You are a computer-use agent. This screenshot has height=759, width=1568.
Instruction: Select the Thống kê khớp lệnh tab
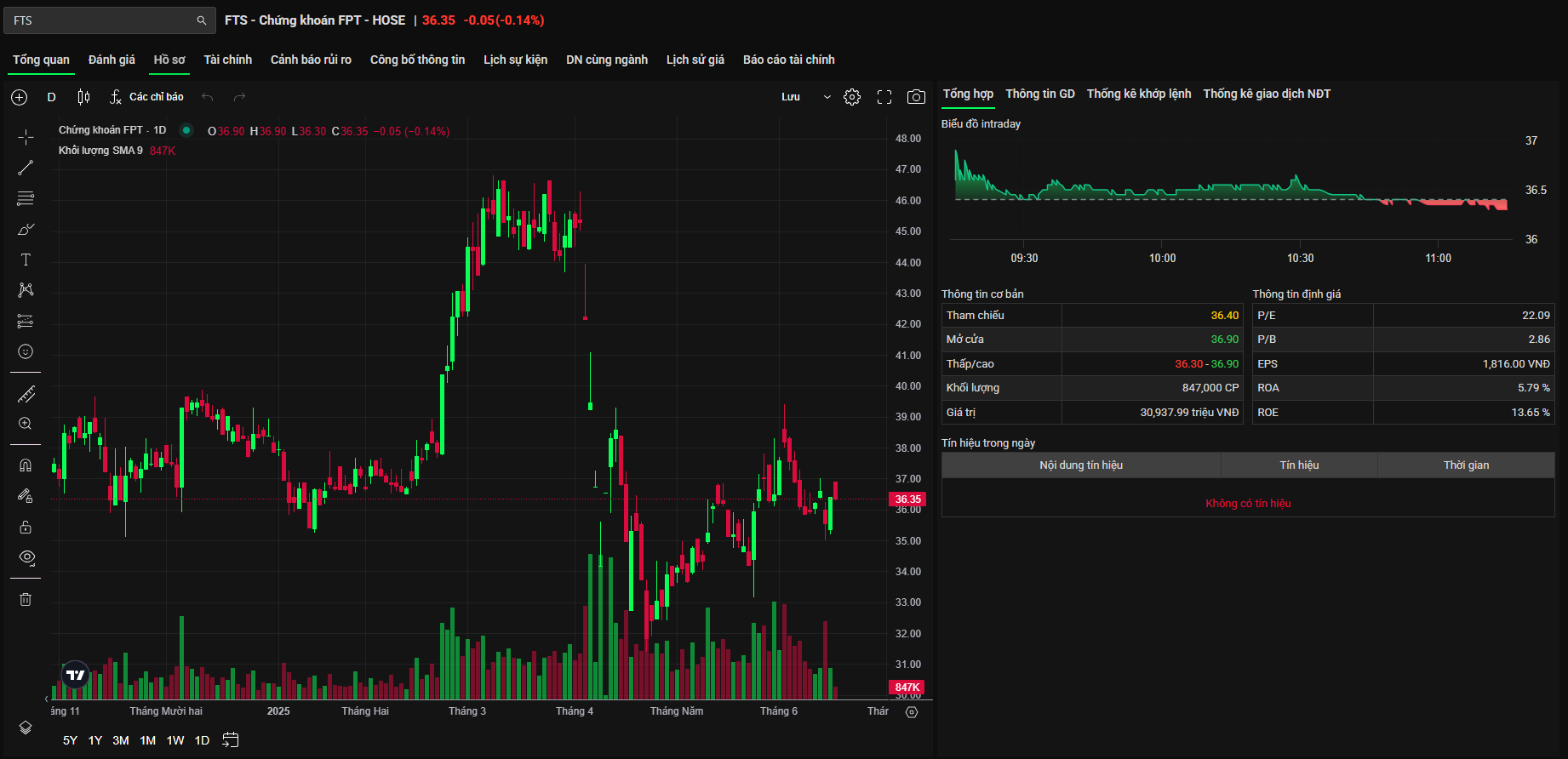(x=1139, y=94)
